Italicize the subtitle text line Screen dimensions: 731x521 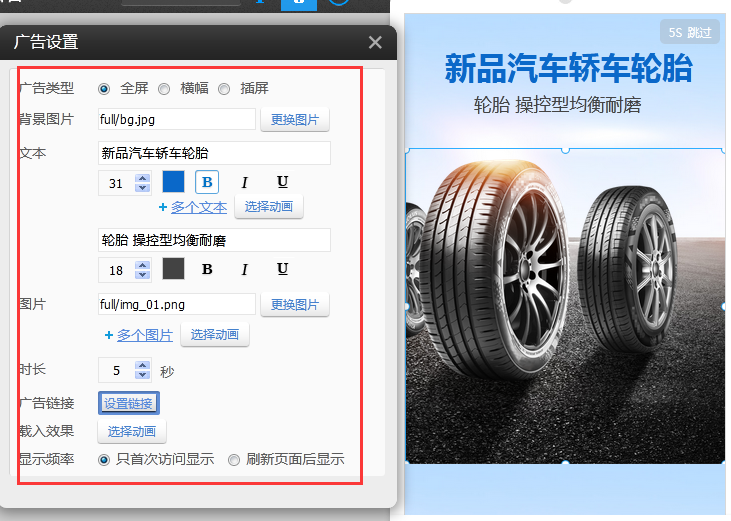244,269
